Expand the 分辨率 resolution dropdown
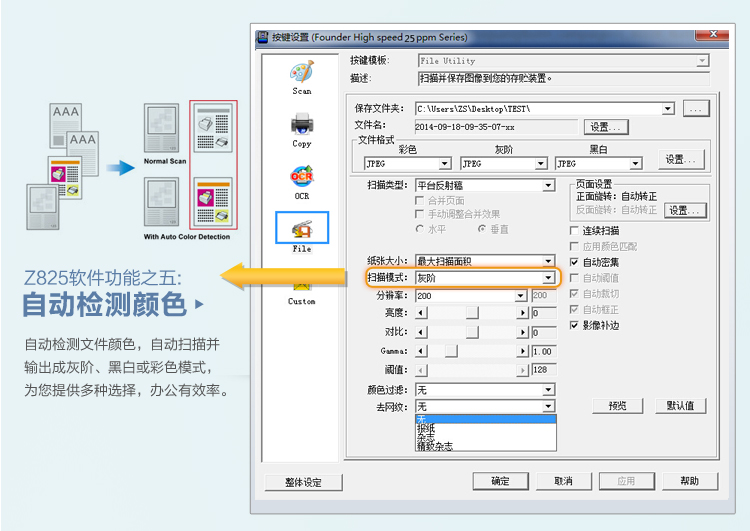Image resolution: width=750 pixels, height=531 pixels. click(520, 296)
